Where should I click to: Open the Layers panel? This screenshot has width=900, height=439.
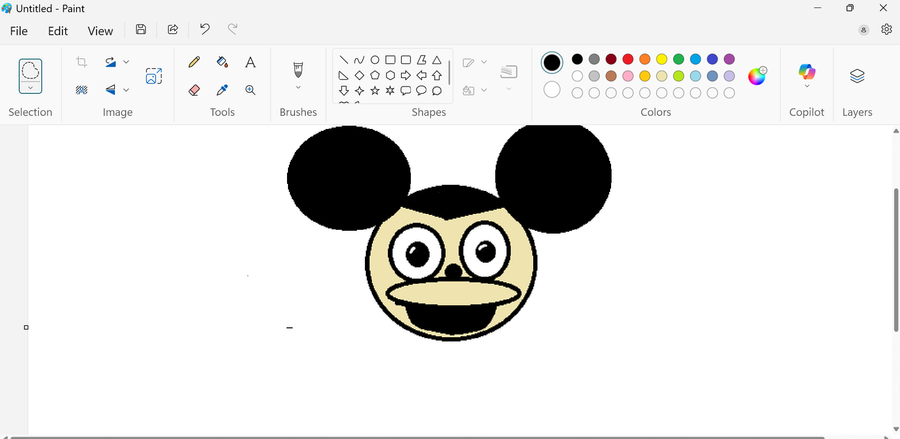coord(857,76)
